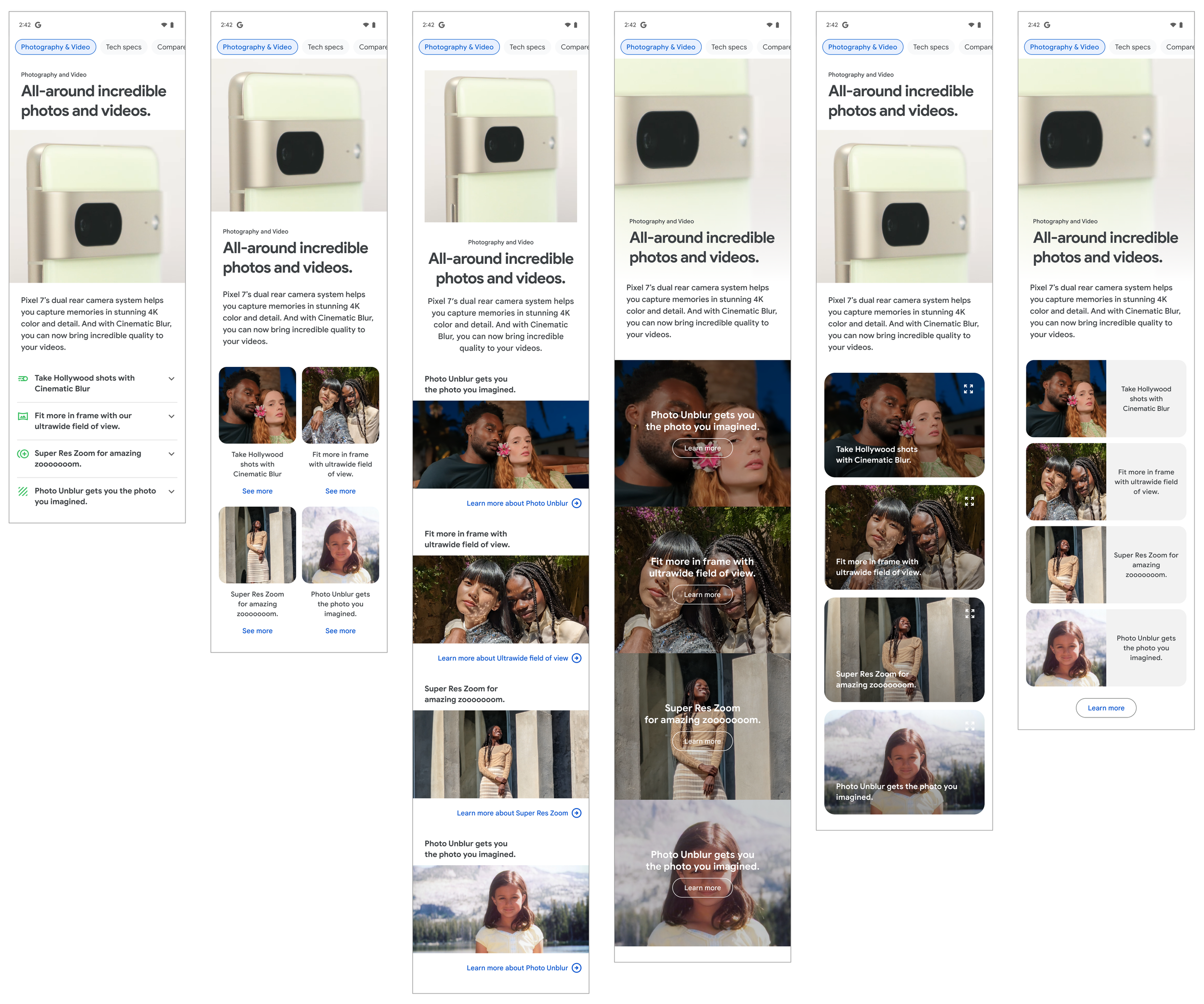Click 'See more' under Super Res Zoom thumbnail
This screenshot has height=1004, width=1204.
[x=258, y=631]
